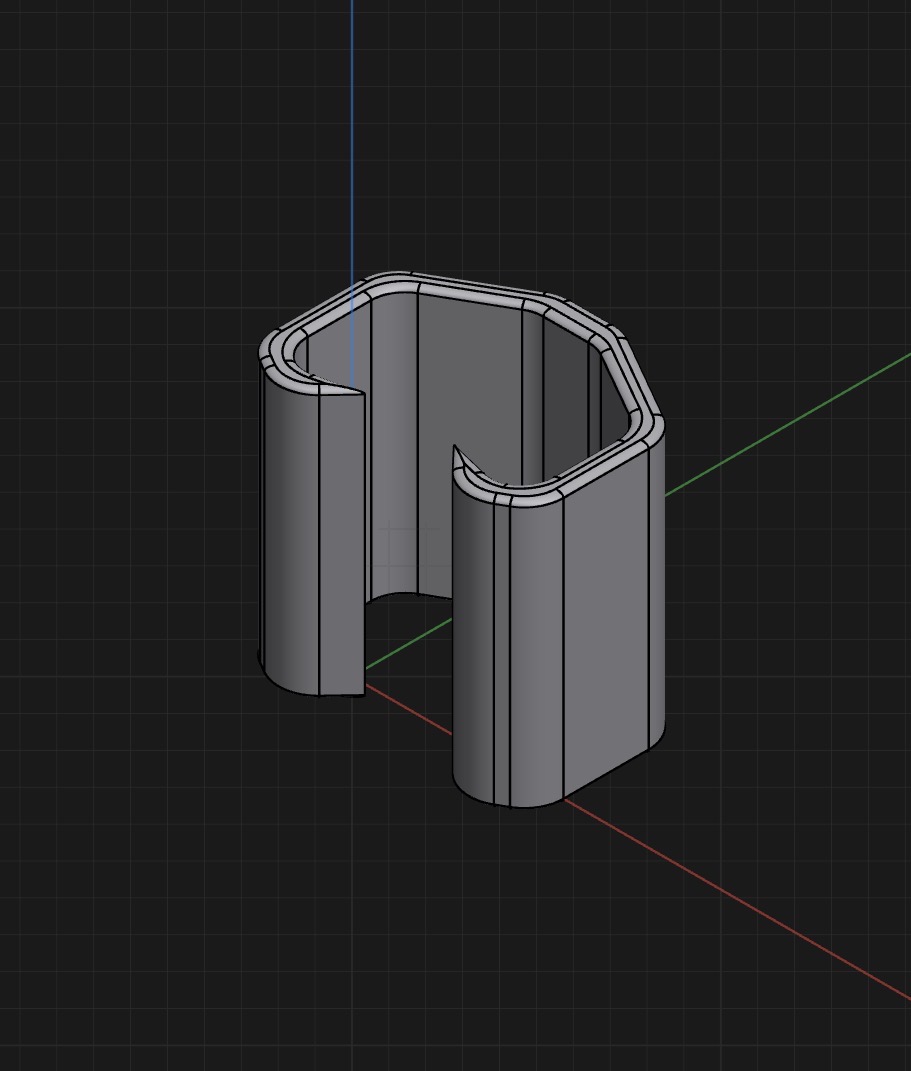Image resolution: width=911 pixels, height=1071 pixels.
Task: Click the green Y axis line right of the model
Action: click(787, 424)
